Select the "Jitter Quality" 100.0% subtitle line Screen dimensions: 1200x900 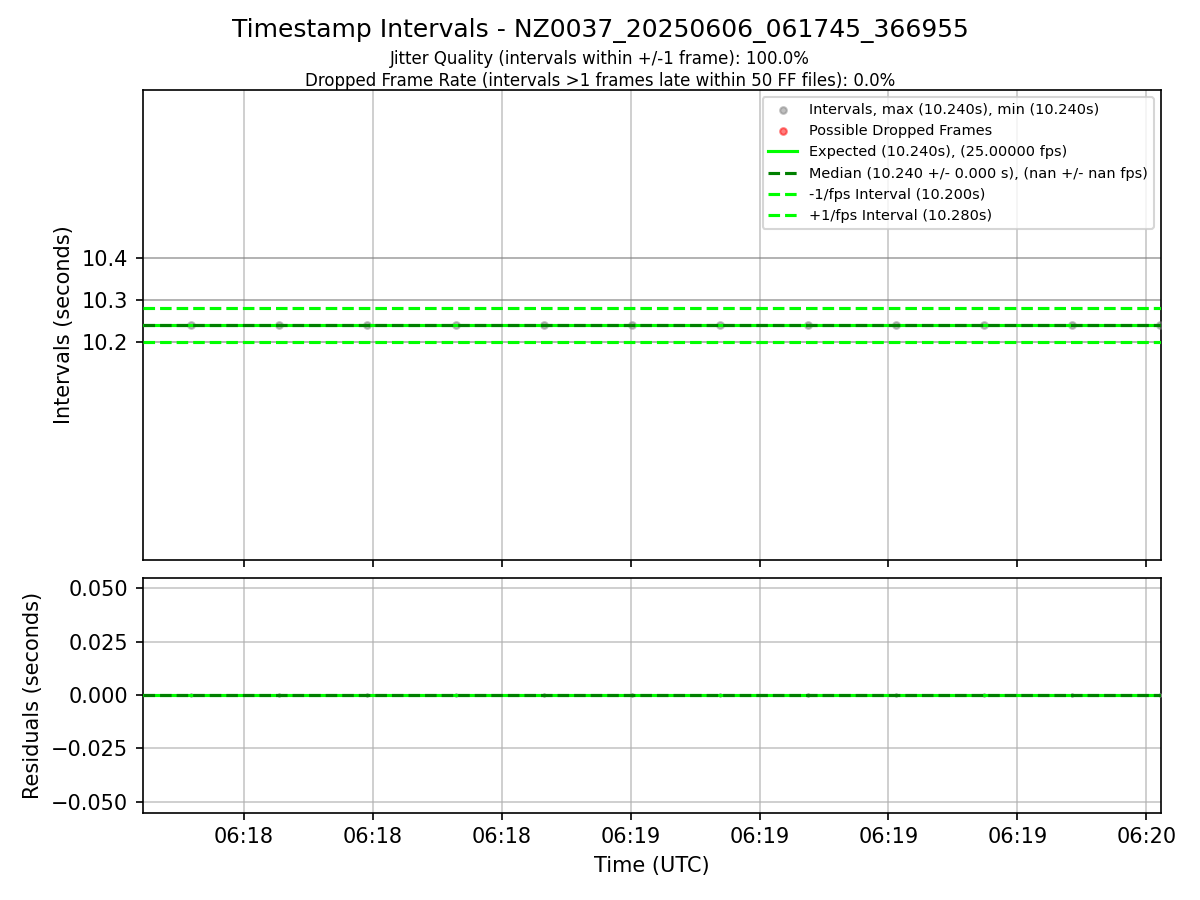(x=600, y=58)
